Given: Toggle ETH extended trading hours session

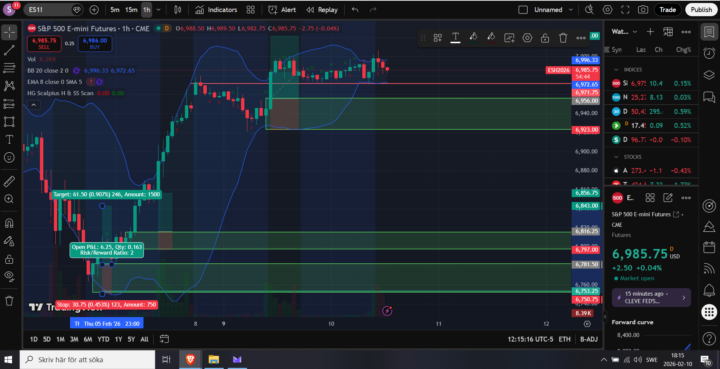Looking at the screenshot, I should click(x=564, y=339).
